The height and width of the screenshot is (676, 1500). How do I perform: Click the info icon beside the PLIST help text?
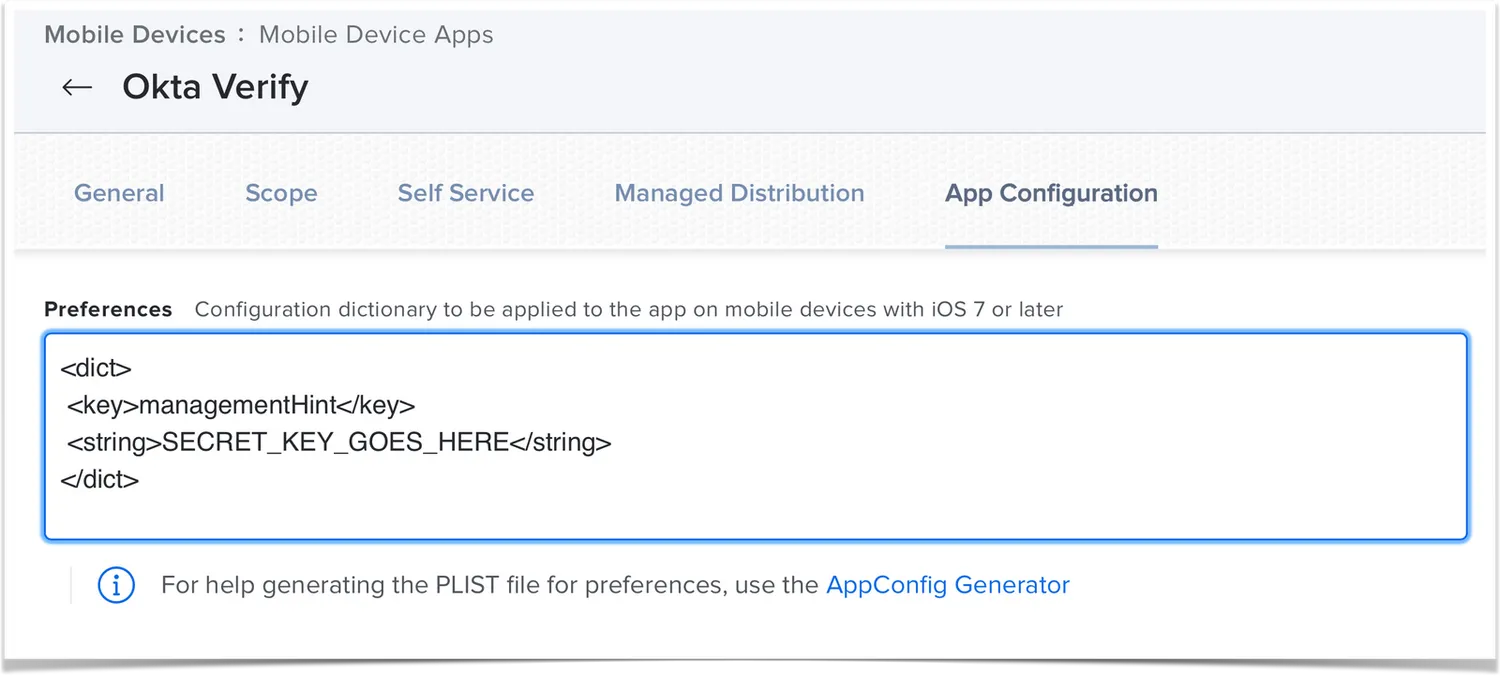[x=116, y=585]
